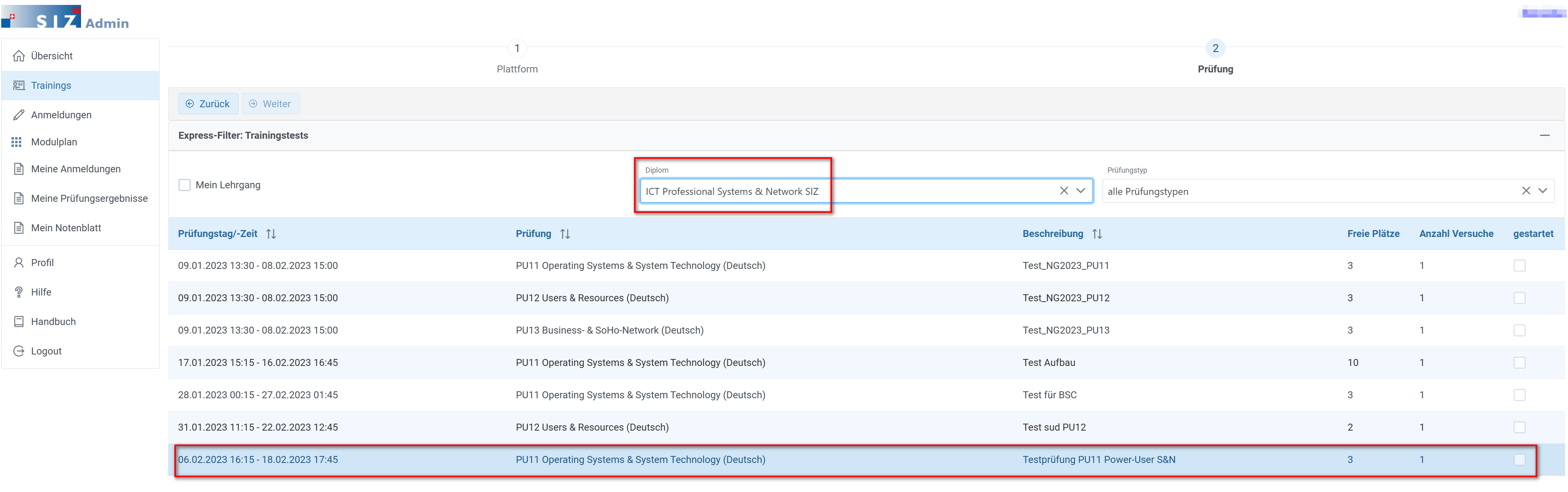Select row 'Test sud PU12'
The image size is (1568, 492).
click(x=866, y=427)
